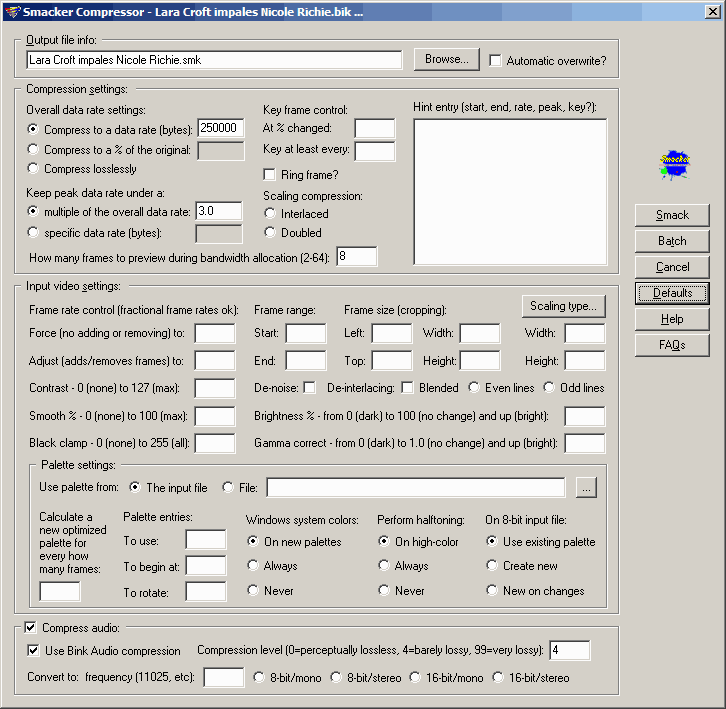
Task: Click the output file name field
Action: click(214, 60)
